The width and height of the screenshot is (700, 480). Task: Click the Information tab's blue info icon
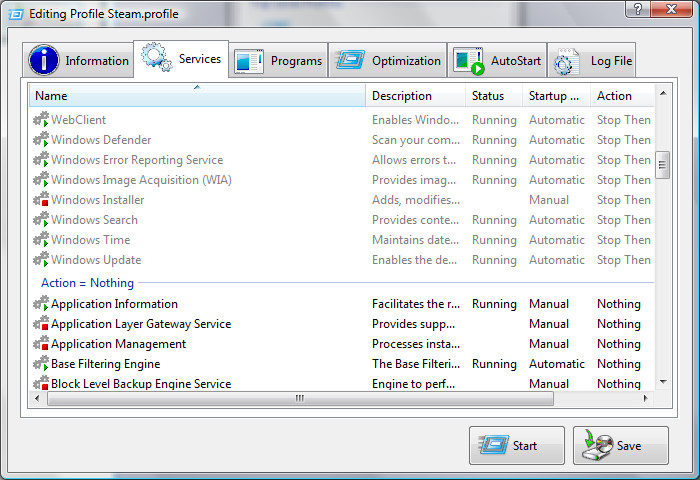[x=44, y=60]
